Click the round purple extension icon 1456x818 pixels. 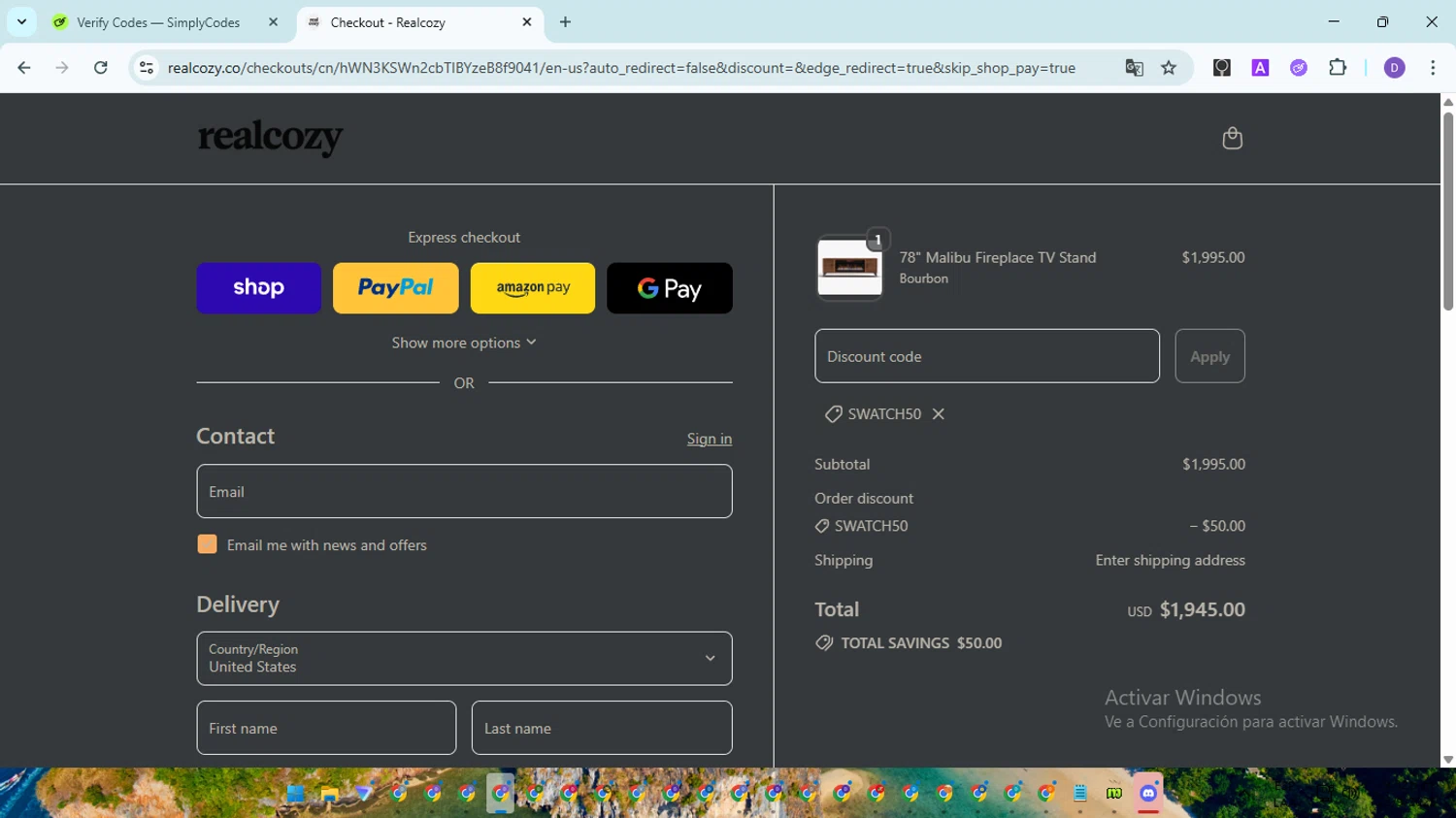pos(1299,68)
